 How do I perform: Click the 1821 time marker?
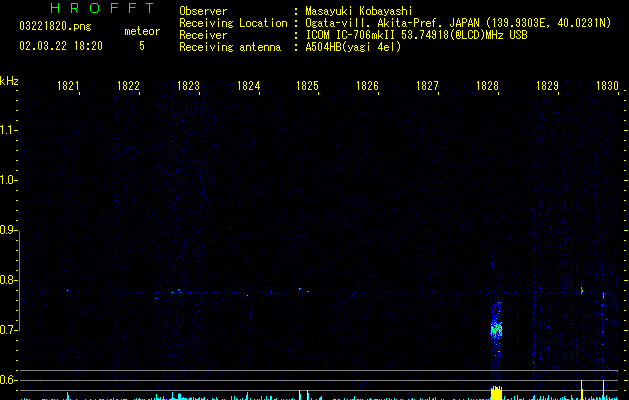click(68, 86)
